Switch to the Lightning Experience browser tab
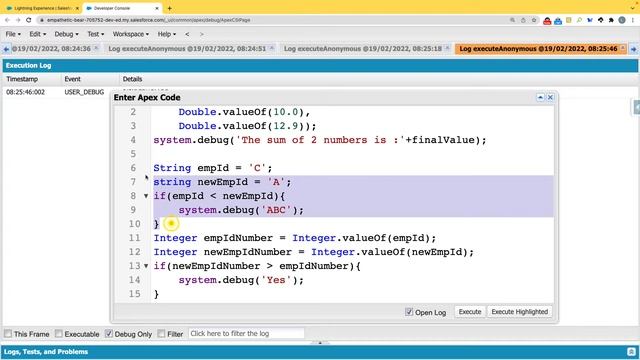640x360 pixels. click(42, 8)
